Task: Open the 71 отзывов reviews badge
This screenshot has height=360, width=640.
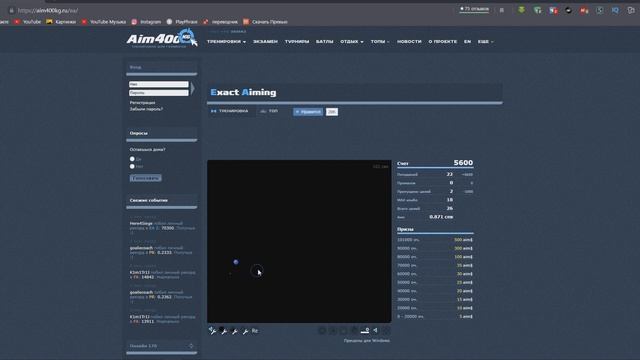Action: point(474,9)
